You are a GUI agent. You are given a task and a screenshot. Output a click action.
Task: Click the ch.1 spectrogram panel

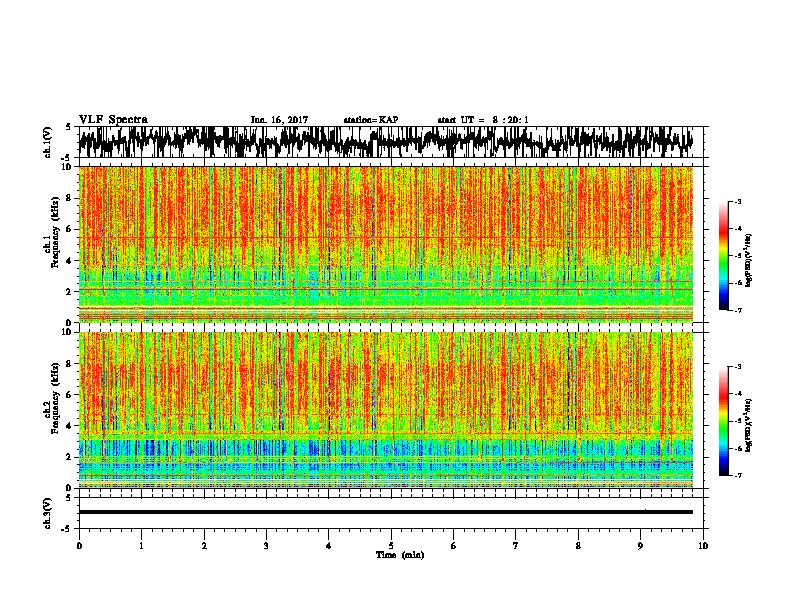pos(386,244)
